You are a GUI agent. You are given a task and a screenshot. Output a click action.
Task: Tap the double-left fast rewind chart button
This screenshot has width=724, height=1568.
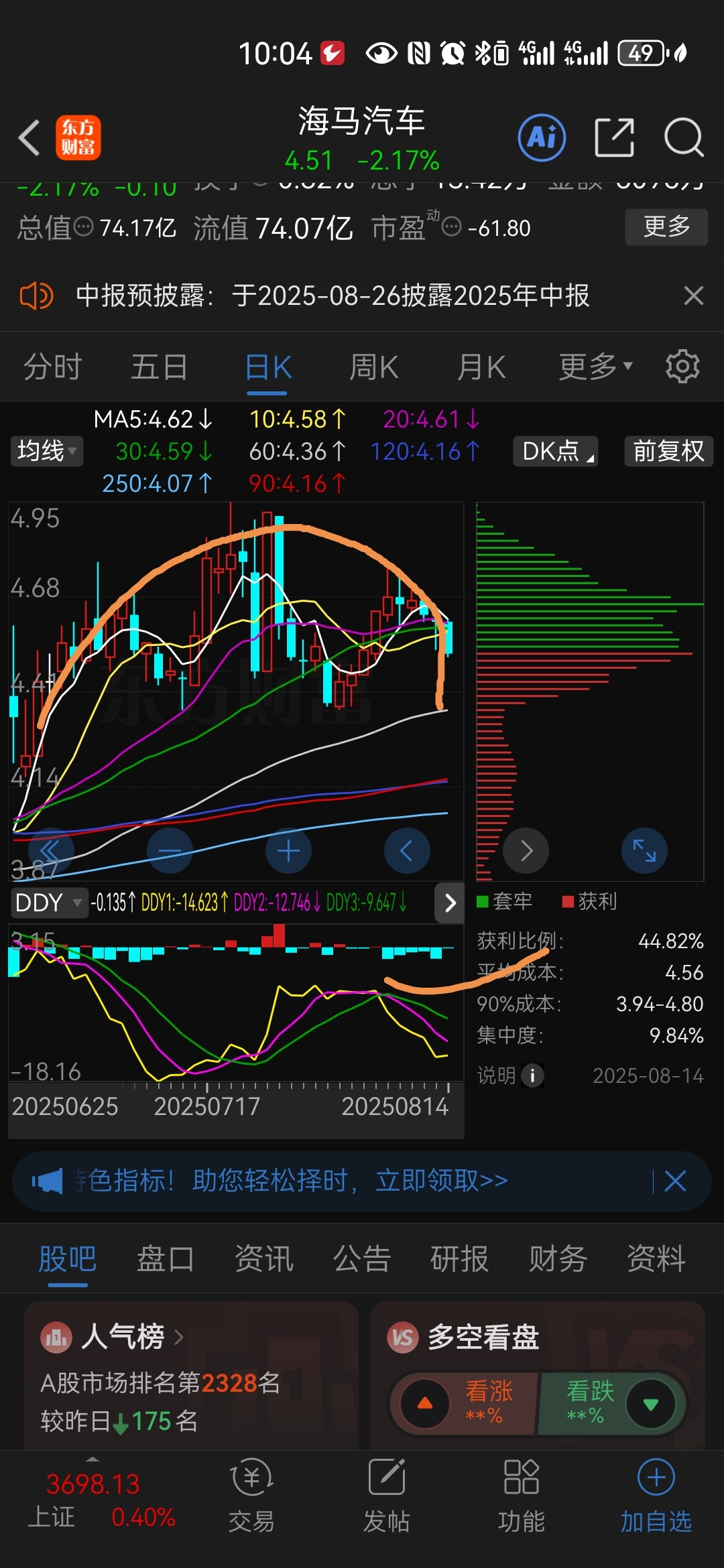click(x=51, y=851)
